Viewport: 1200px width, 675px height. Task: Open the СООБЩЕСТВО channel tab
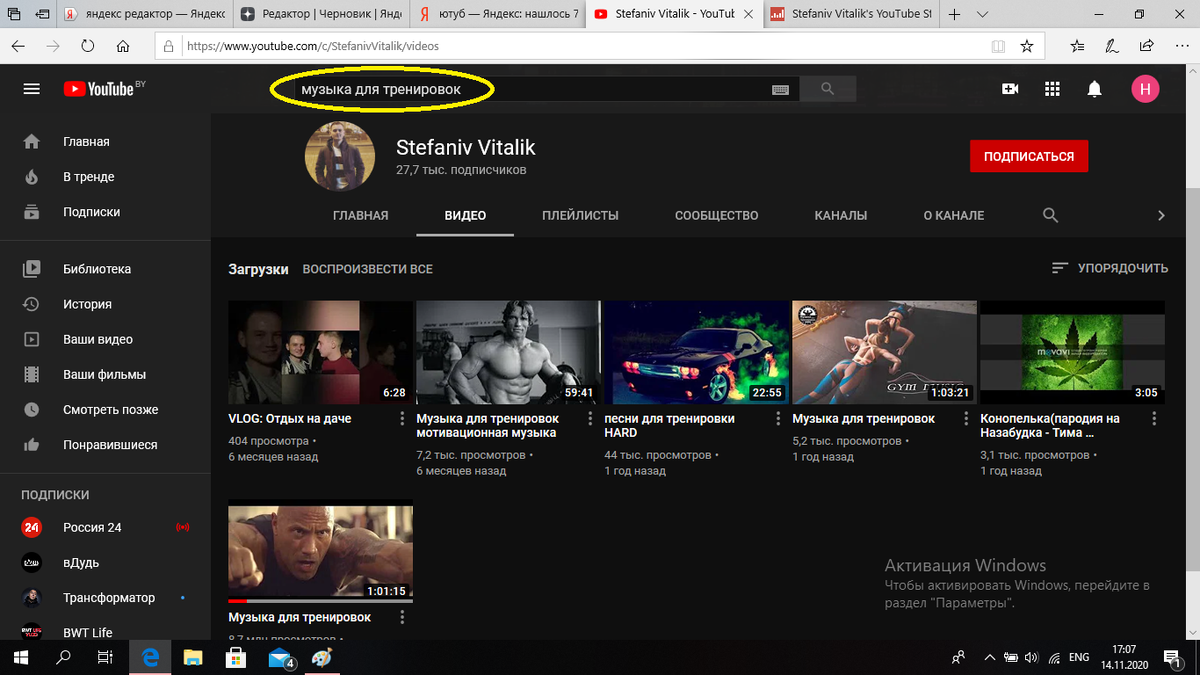pos(716,215)
